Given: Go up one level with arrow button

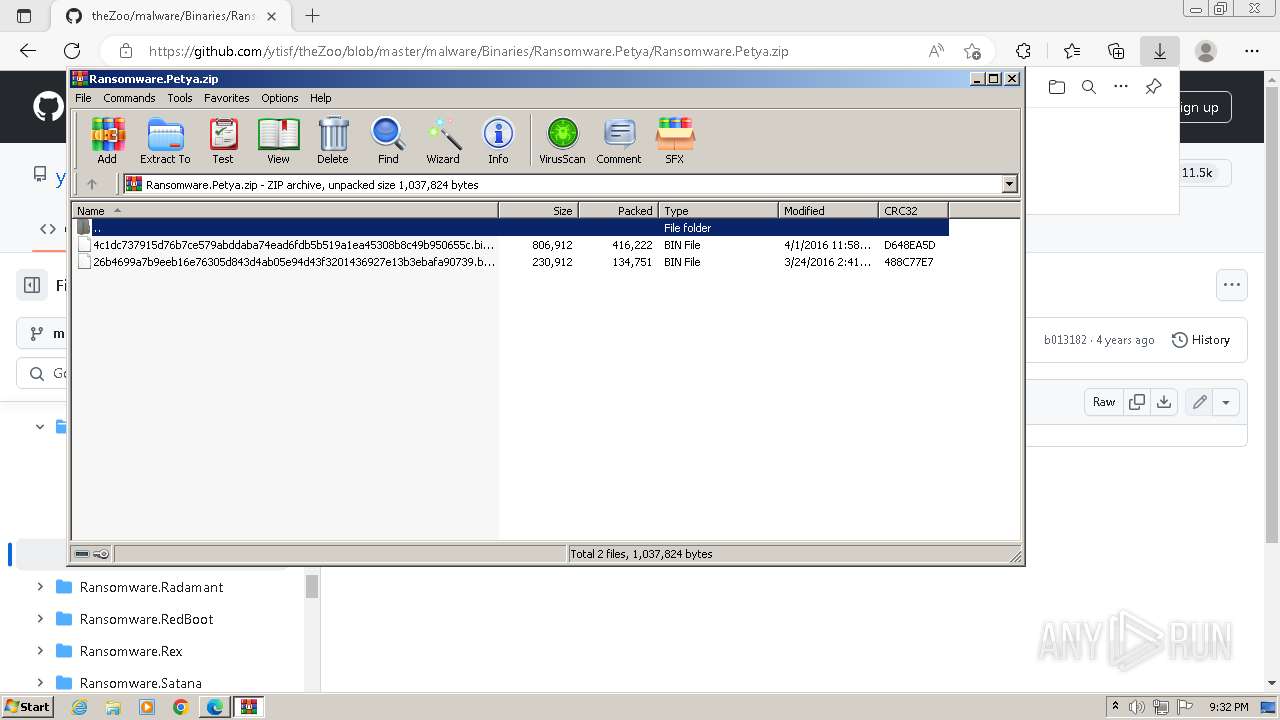Looking at the screenshot, I should [x=92, y=184].
